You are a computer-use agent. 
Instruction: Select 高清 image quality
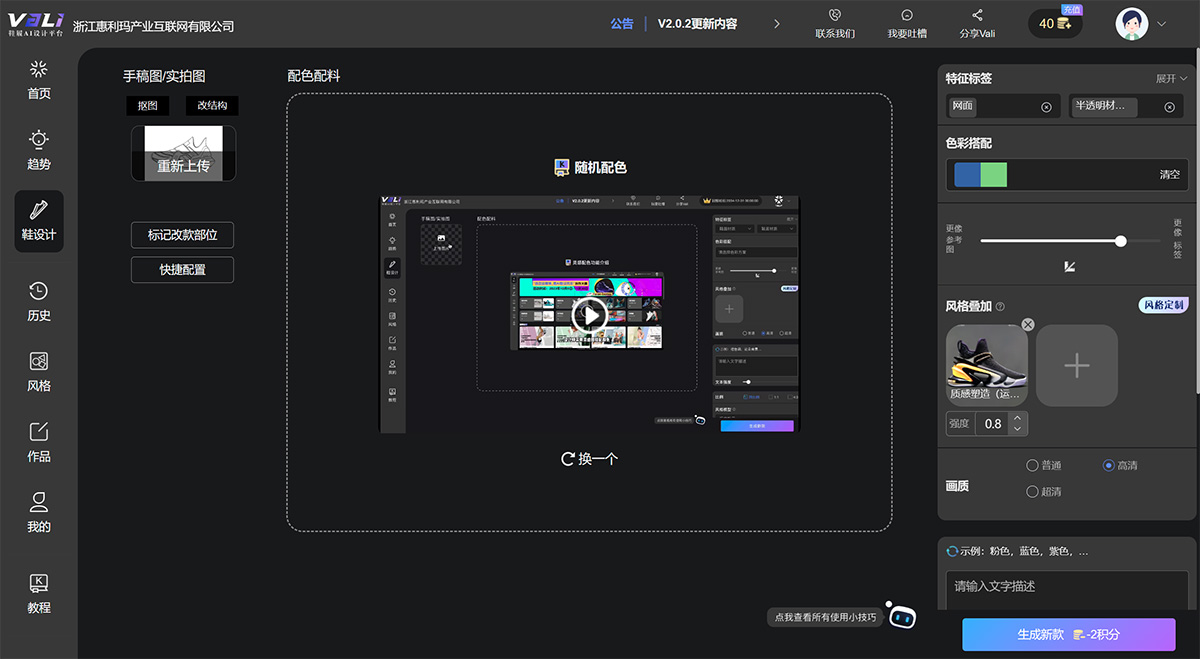point(1108,466)
